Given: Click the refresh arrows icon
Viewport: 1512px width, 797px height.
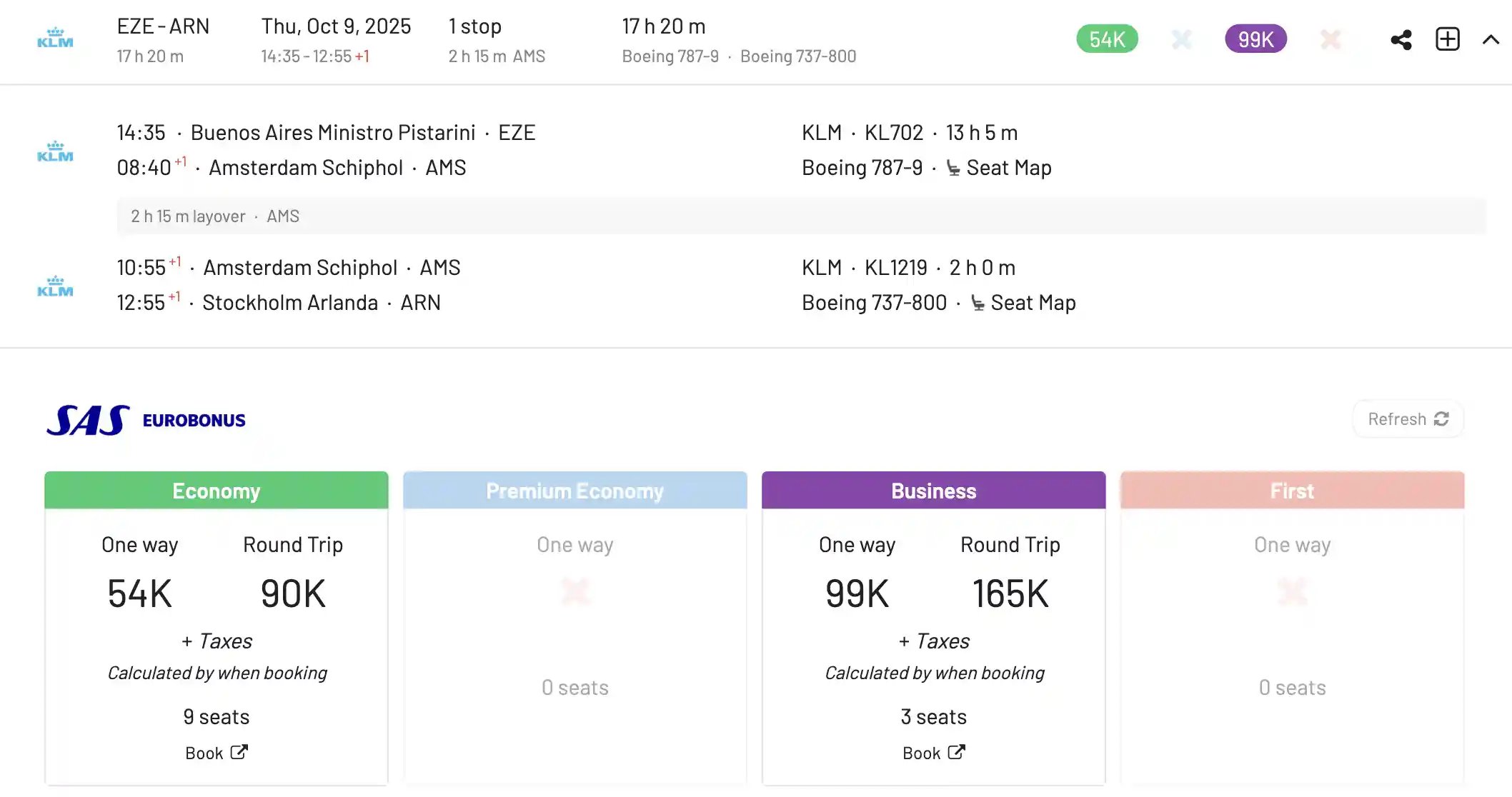Looking at the screenshot, I should [1441, 419].
